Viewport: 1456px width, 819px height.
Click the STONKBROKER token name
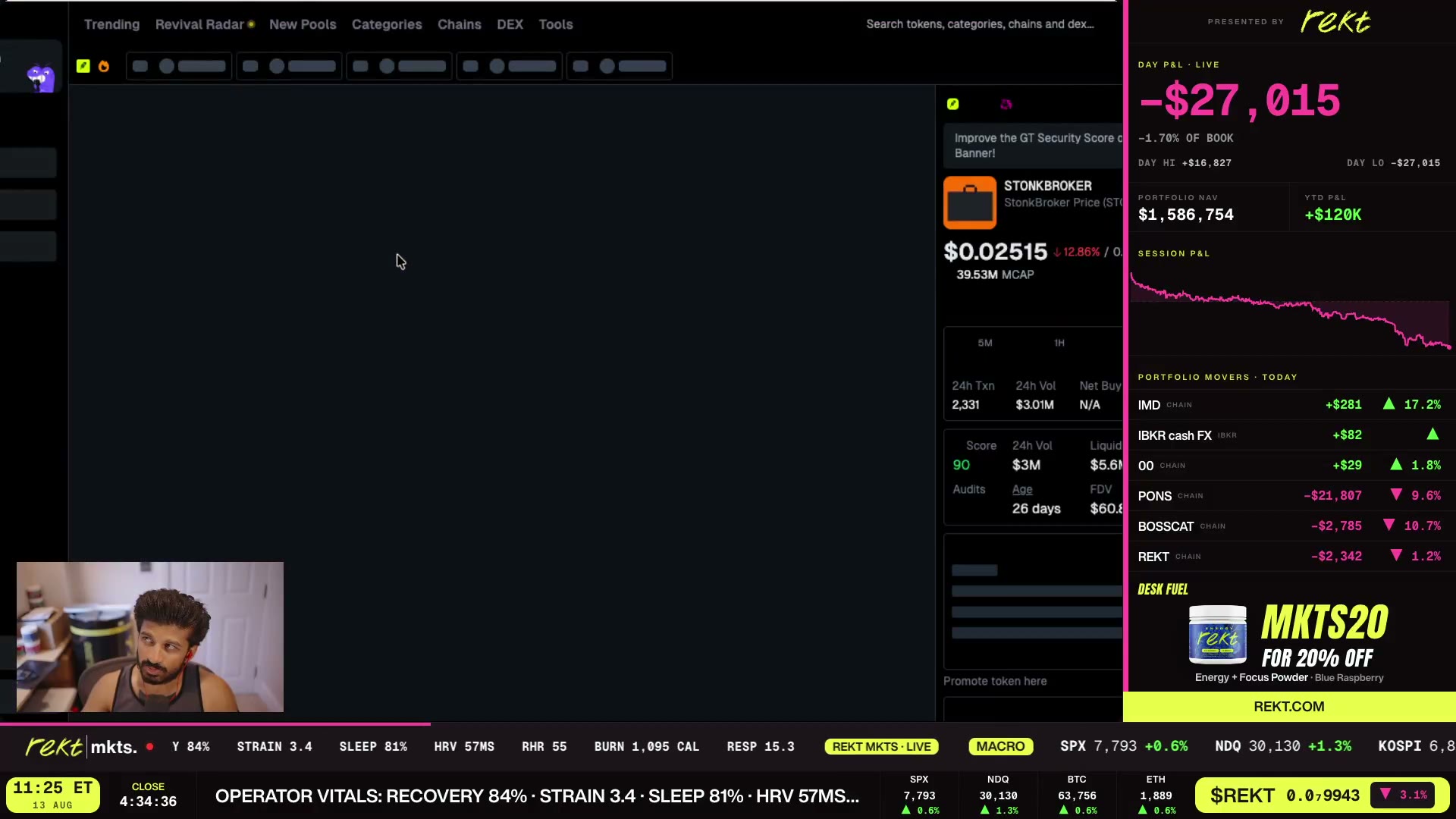[x=1048, y=186]
